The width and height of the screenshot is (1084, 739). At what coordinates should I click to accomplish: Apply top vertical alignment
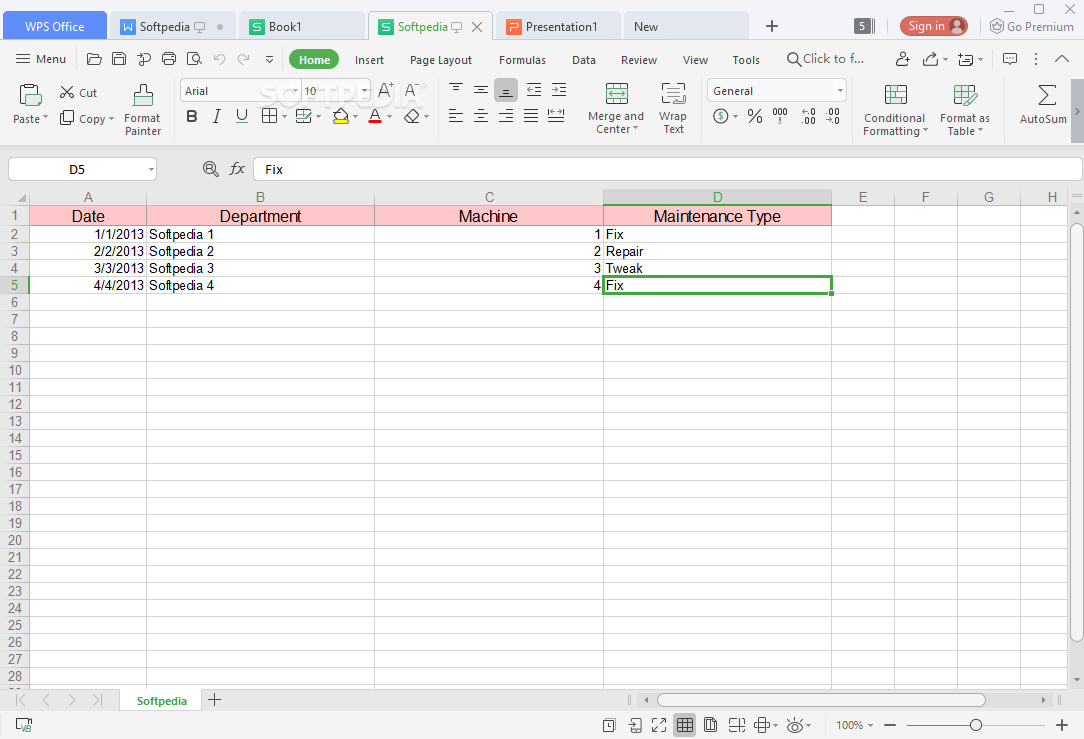(456, 89)
